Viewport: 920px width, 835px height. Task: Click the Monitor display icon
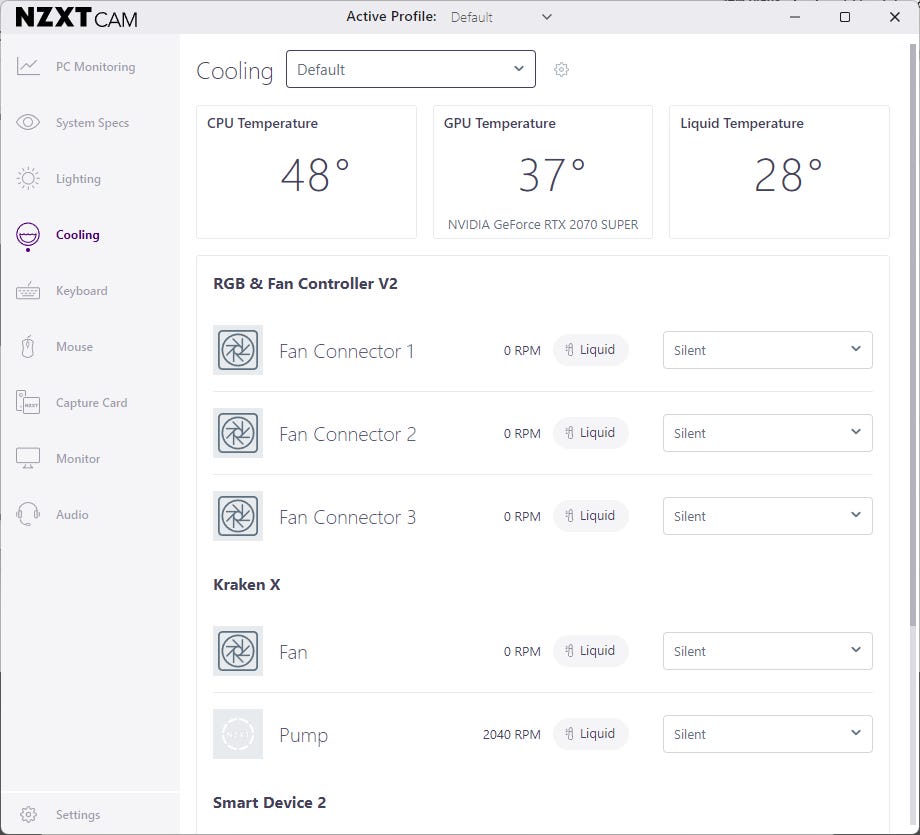coord(28,458)
